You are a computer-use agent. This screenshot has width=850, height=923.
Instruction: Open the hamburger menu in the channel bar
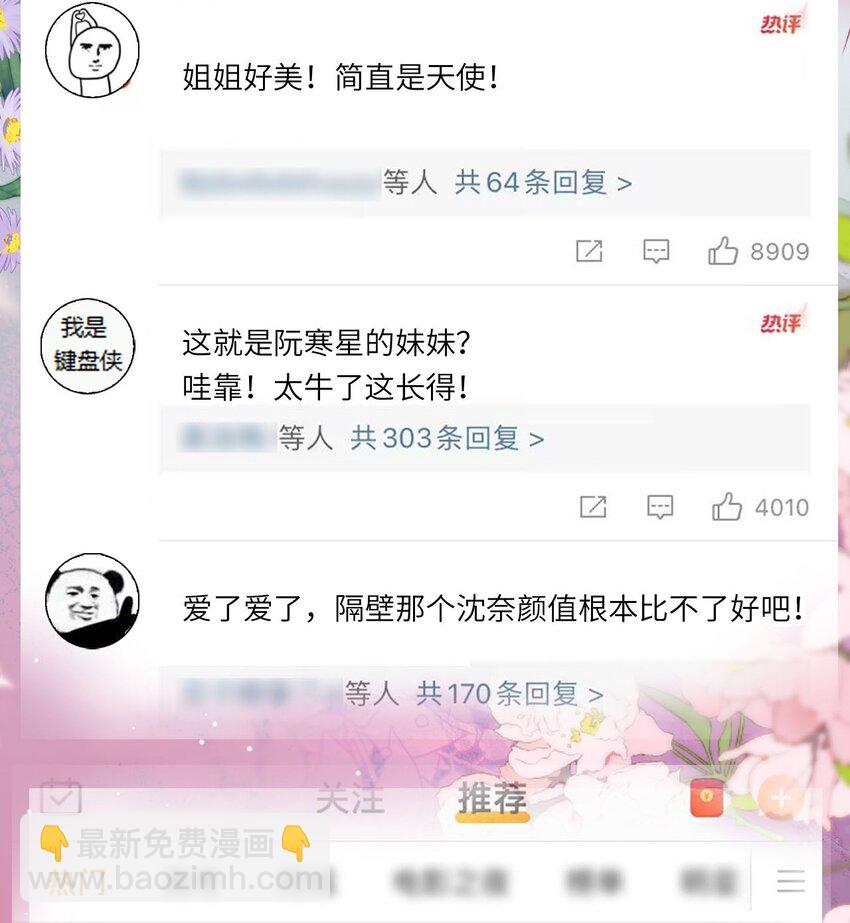(791, 881)
